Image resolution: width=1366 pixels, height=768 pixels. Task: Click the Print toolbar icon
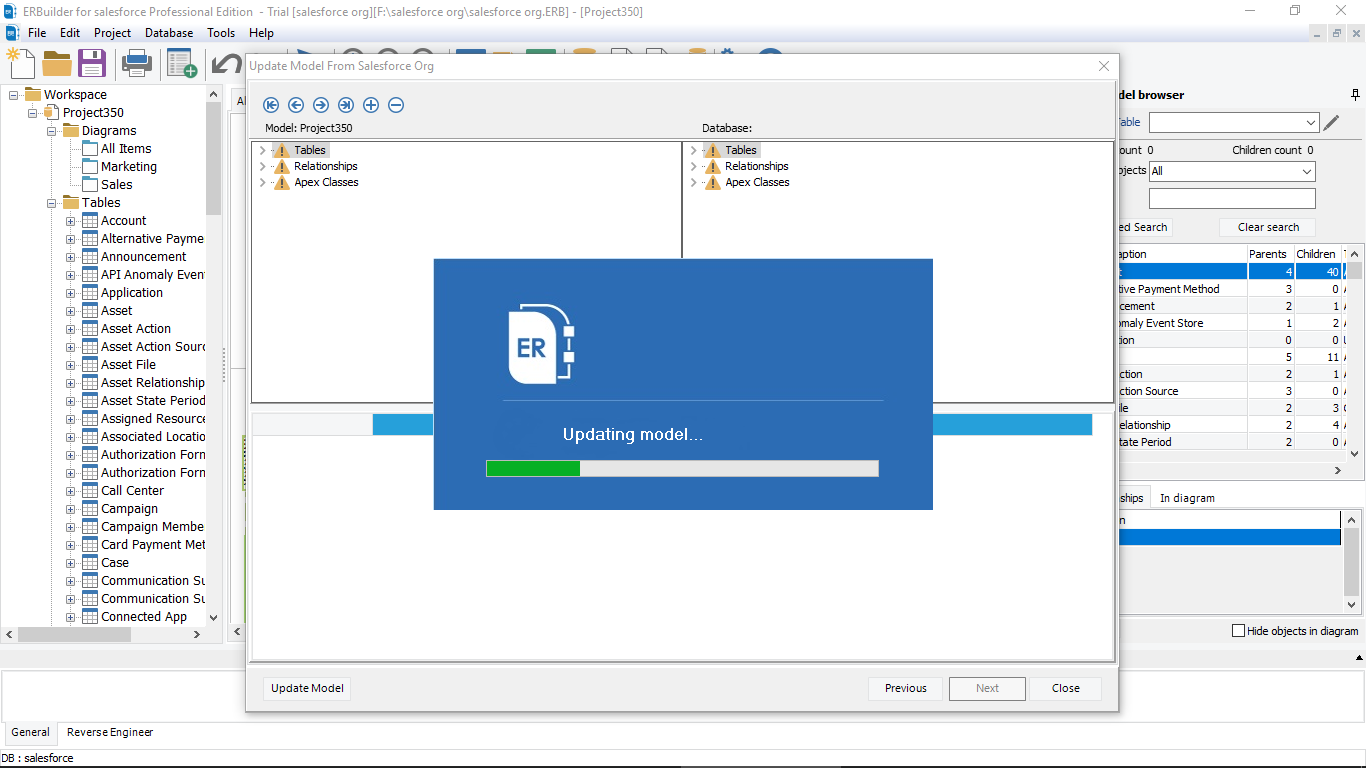pyautogui.click(x=137, y=64)
